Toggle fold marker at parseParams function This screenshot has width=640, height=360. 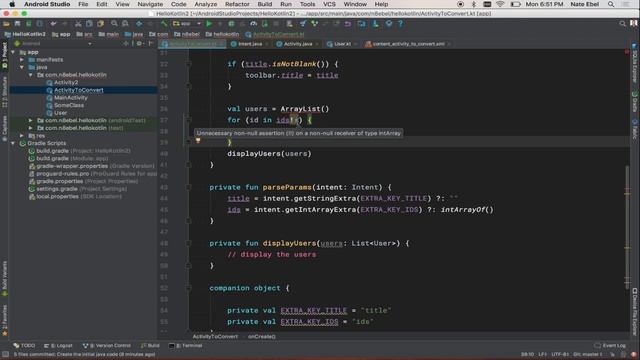click(189, 187)
